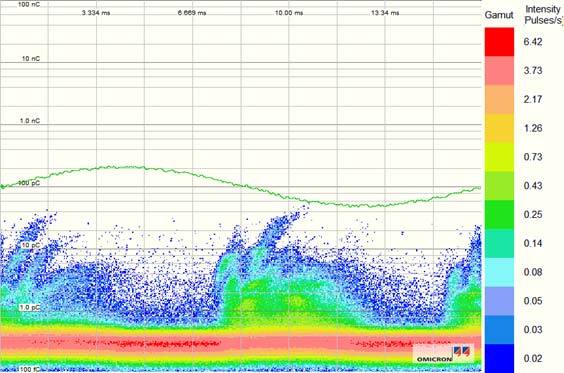Viewport: 564px width, 373px height.
Task: Click the medium blue 0.03 swatch
Action: (x=499, y=329)
